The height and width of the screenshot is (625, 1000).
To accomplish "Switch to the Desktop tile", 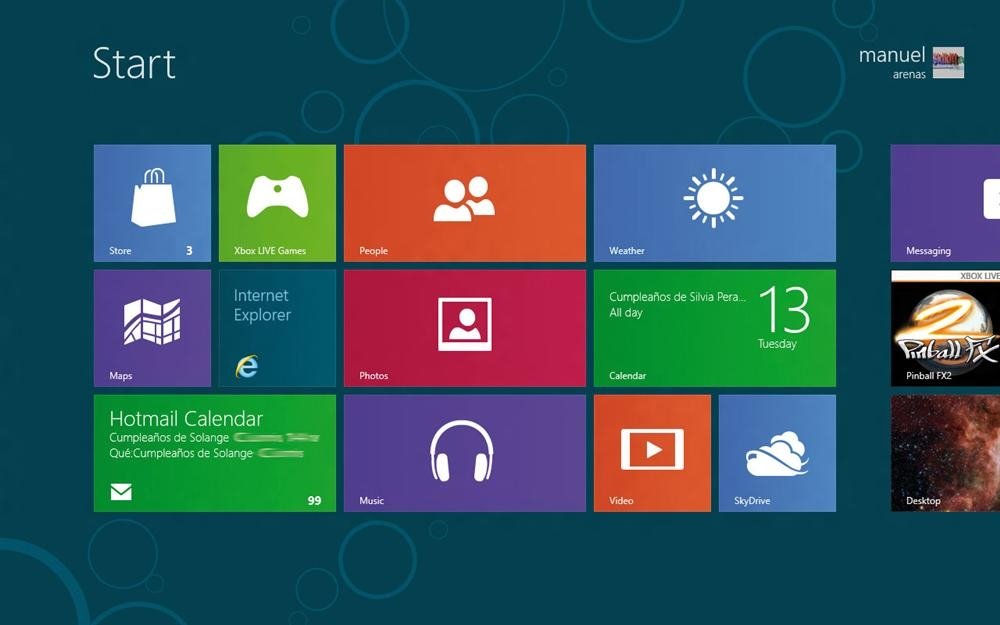I will tap(945, 453).
